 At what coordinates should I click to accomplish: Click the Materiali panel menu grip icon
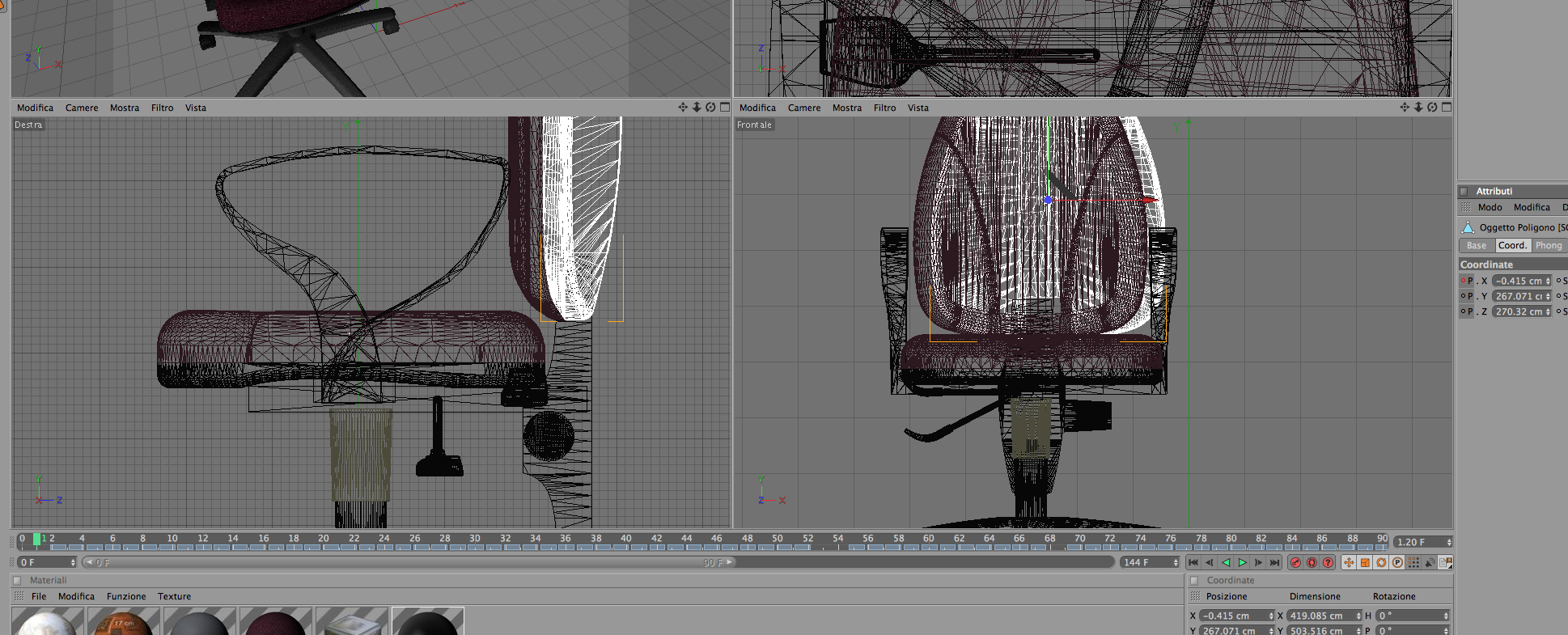pos(19,596)
